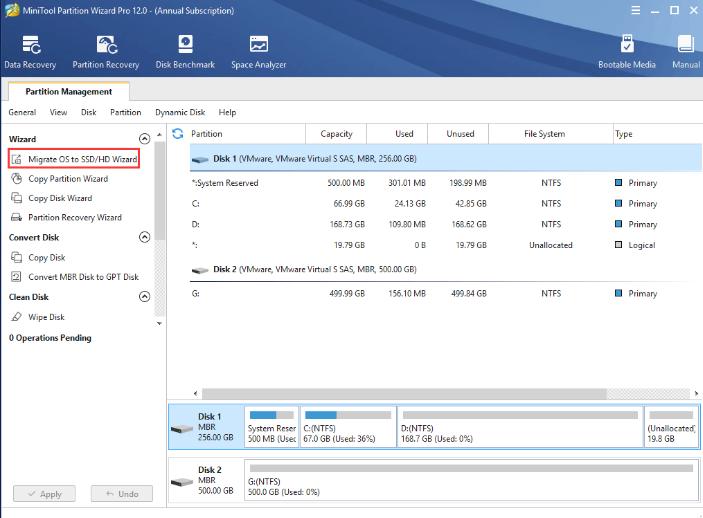This screenshot has width=703, height=518.
Task: Open the Dynamic Disk menu
Action: click(181, 113)
